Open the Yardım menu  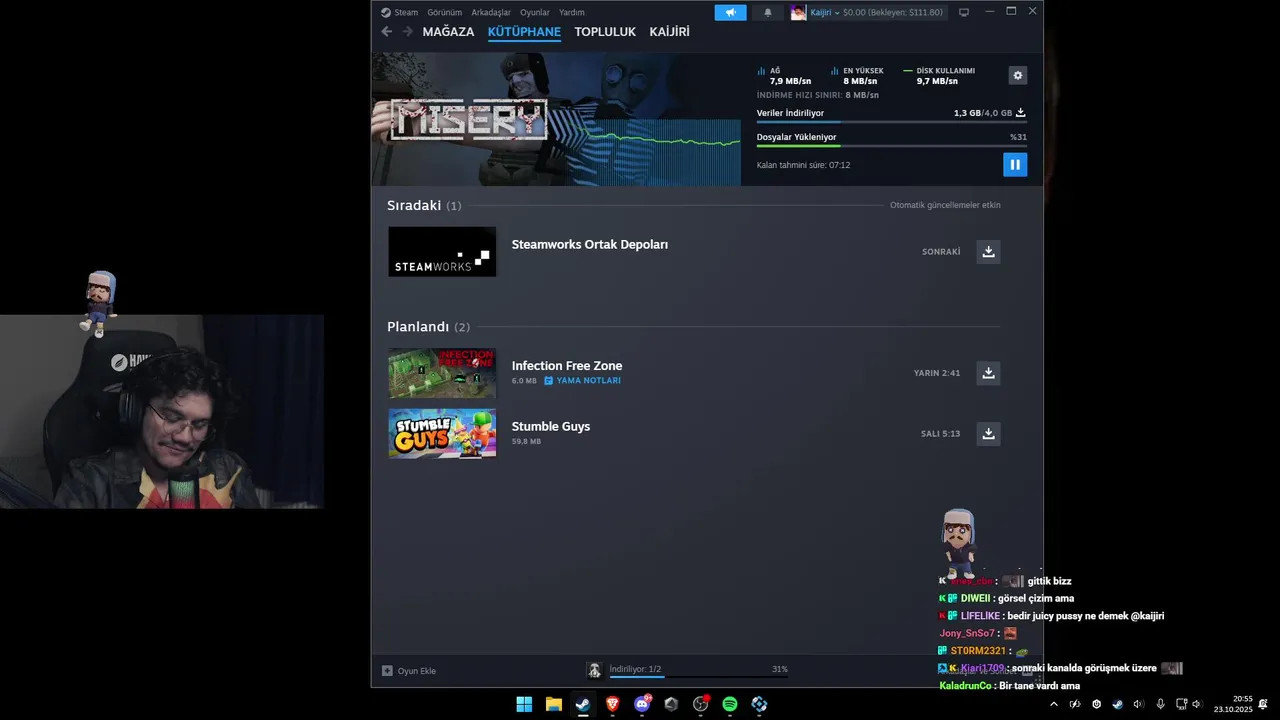click(572, 12)
